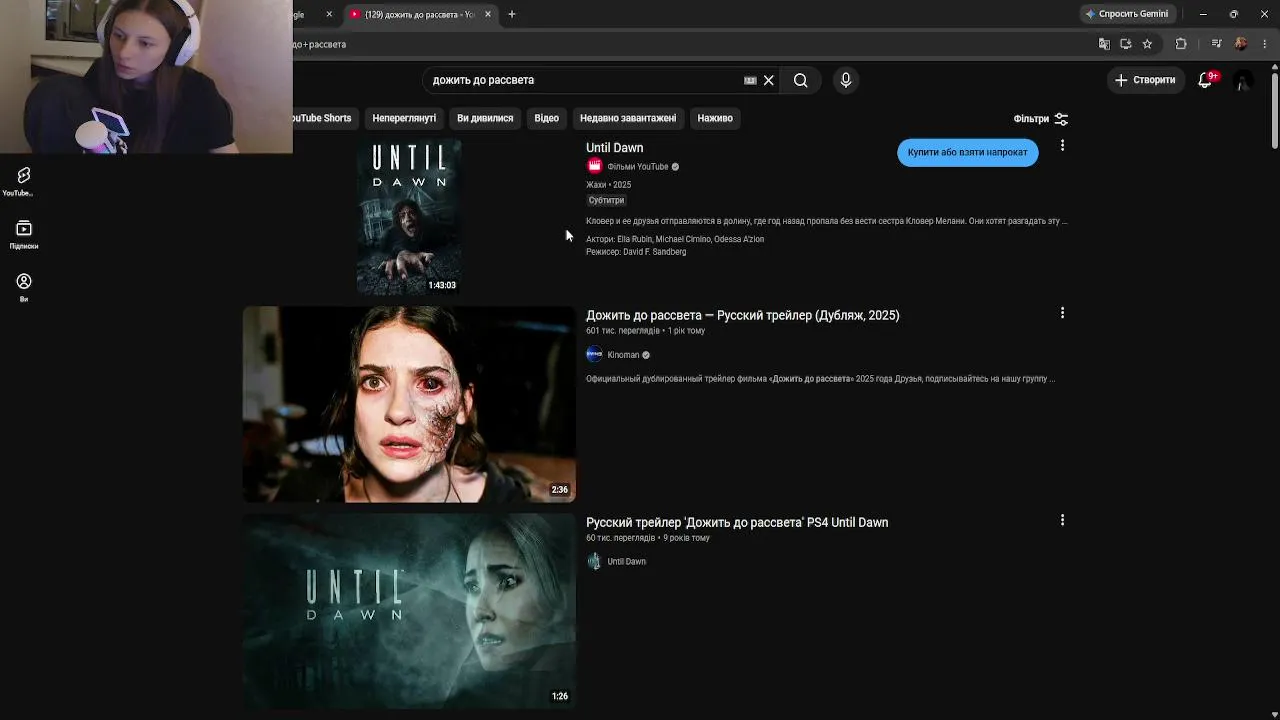Viewport: 1280px width, 720px height.
Task: Click the 'Жахи • 2025' genre text
Action: coord(608,185)
